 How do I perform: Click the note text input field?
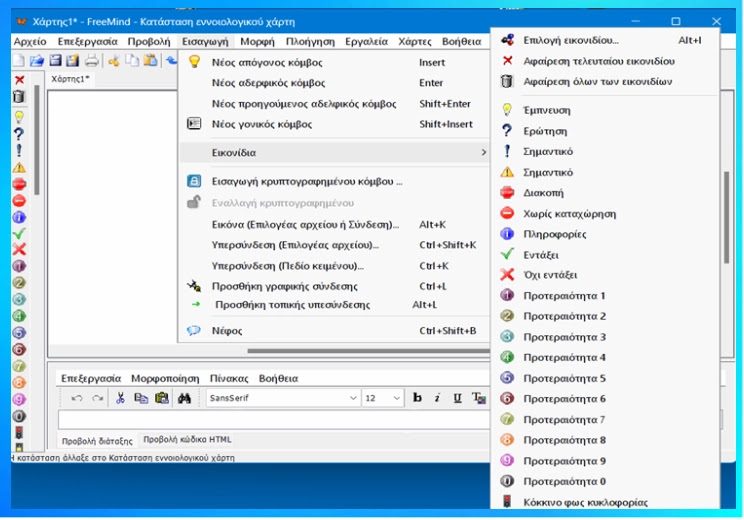pos(274,420)
